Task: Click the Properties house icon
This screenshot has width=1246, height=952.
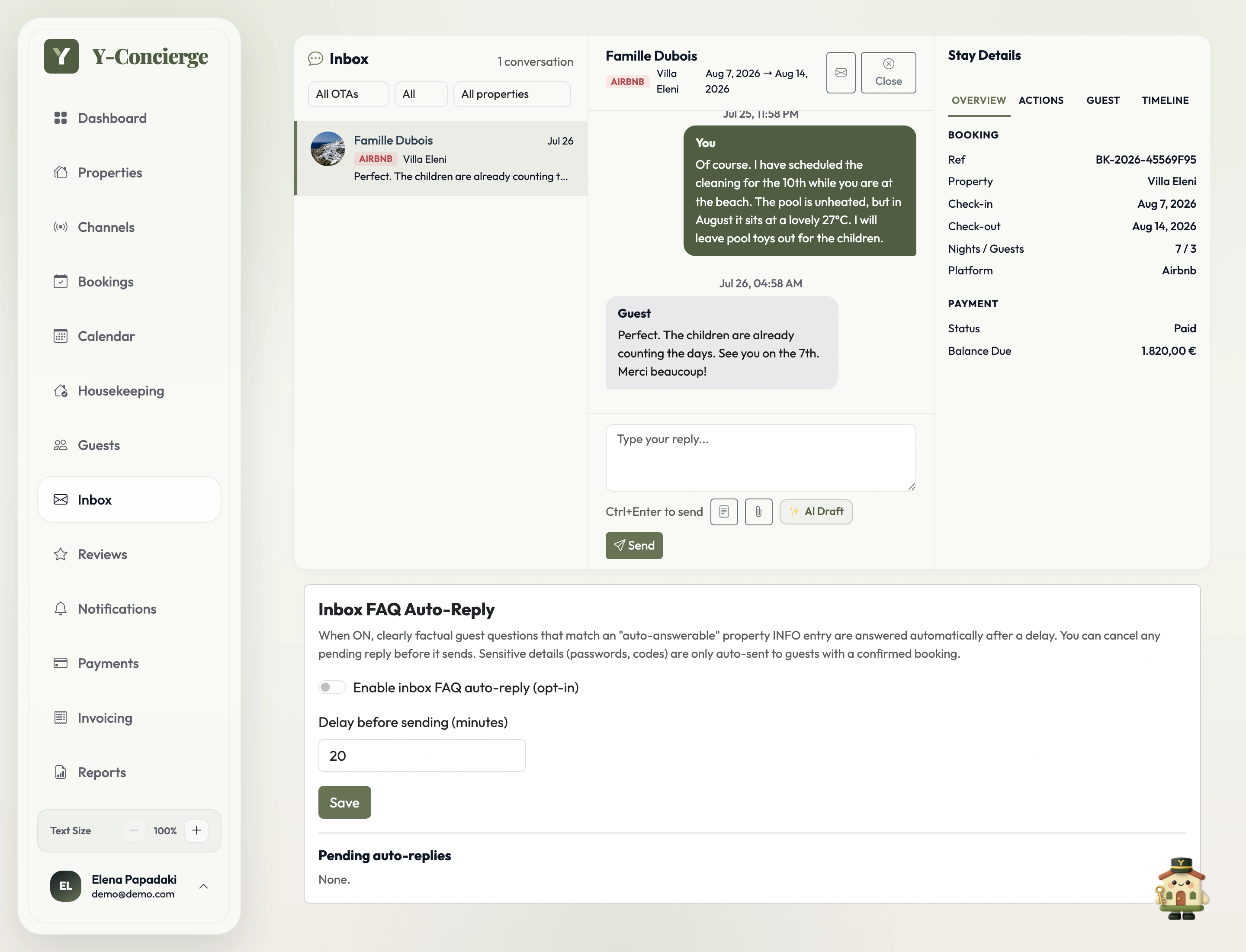Action: (61, 172)
